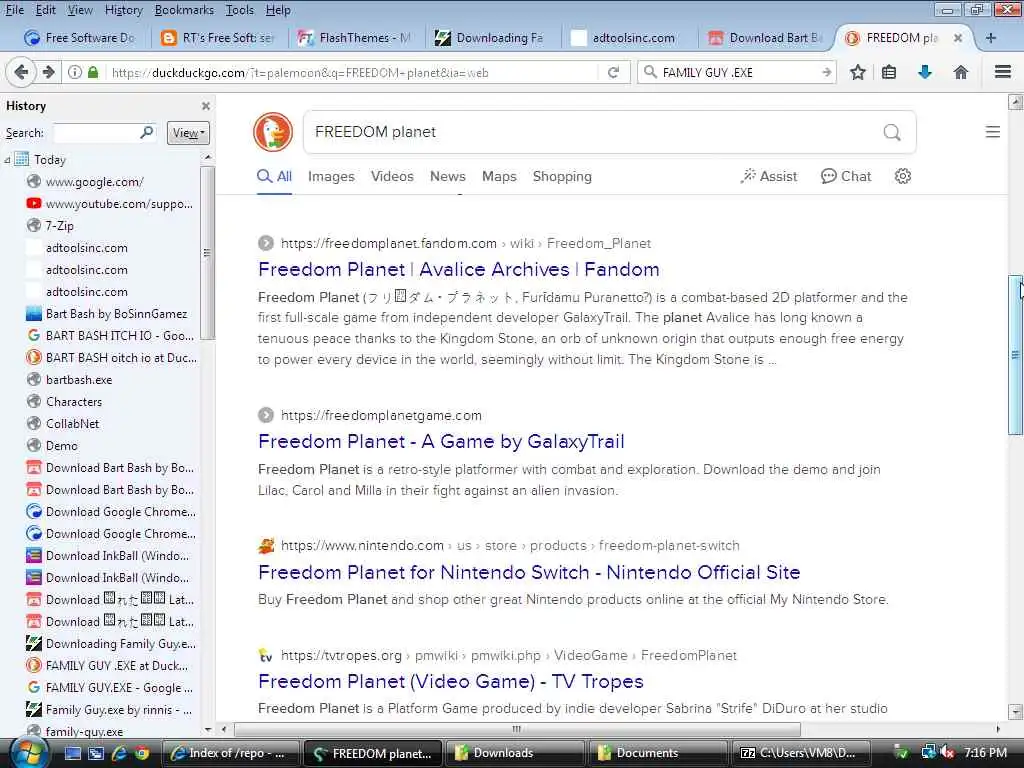
Task: Click the browser Back arrow button
Action: (x=21, y=72)
